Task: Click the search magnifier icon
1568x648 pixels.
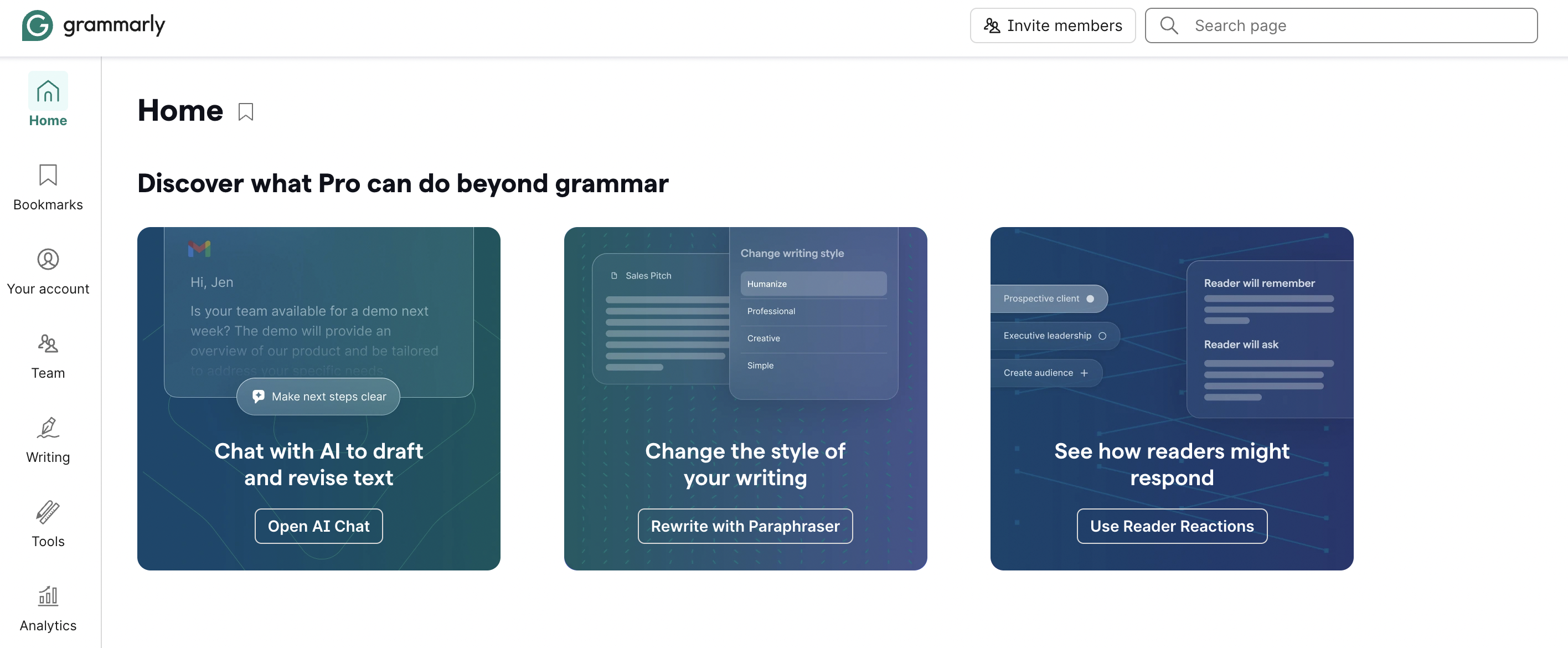Action: [1169, 25]
